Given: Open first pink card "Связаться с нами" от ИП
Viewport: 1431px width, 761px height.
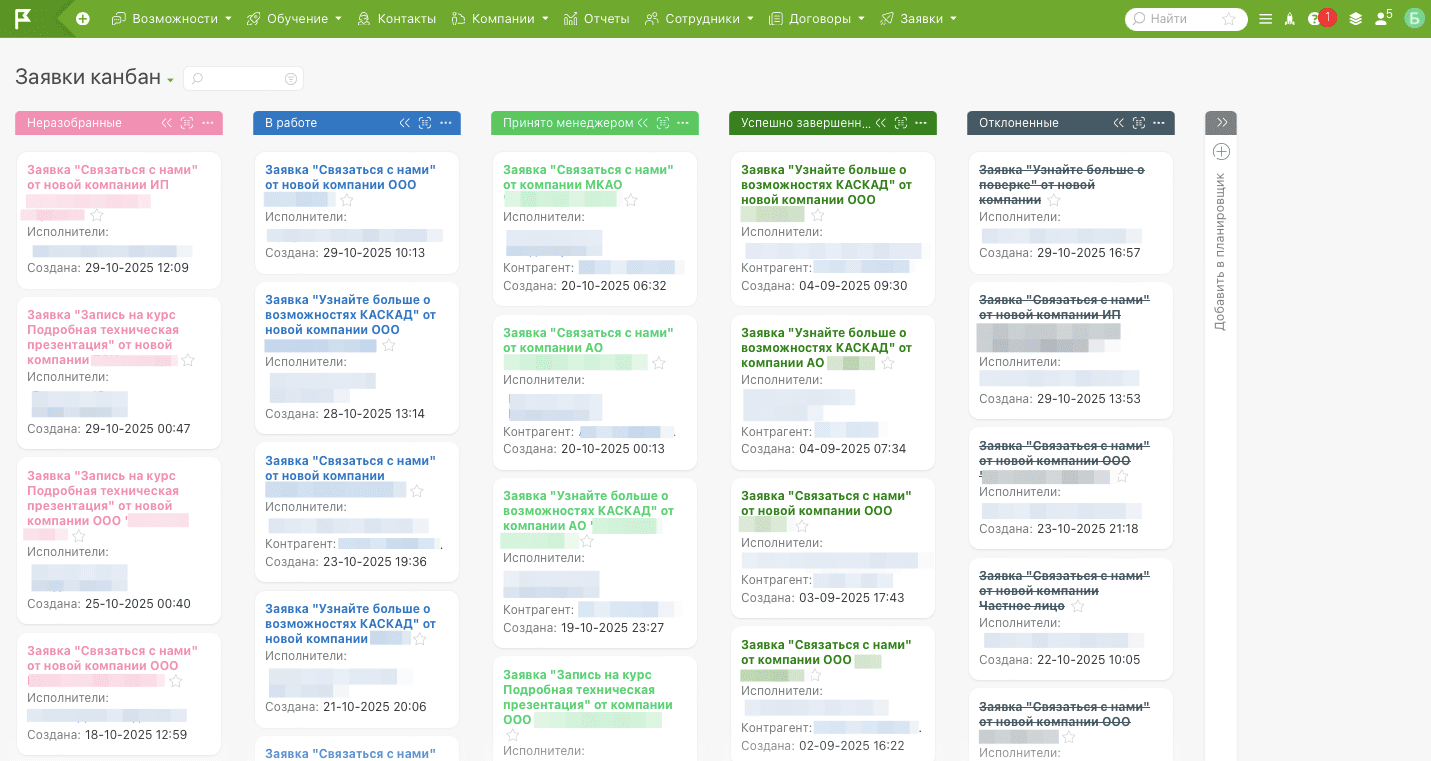Looking at the screenshot, I should pos(112,177).
